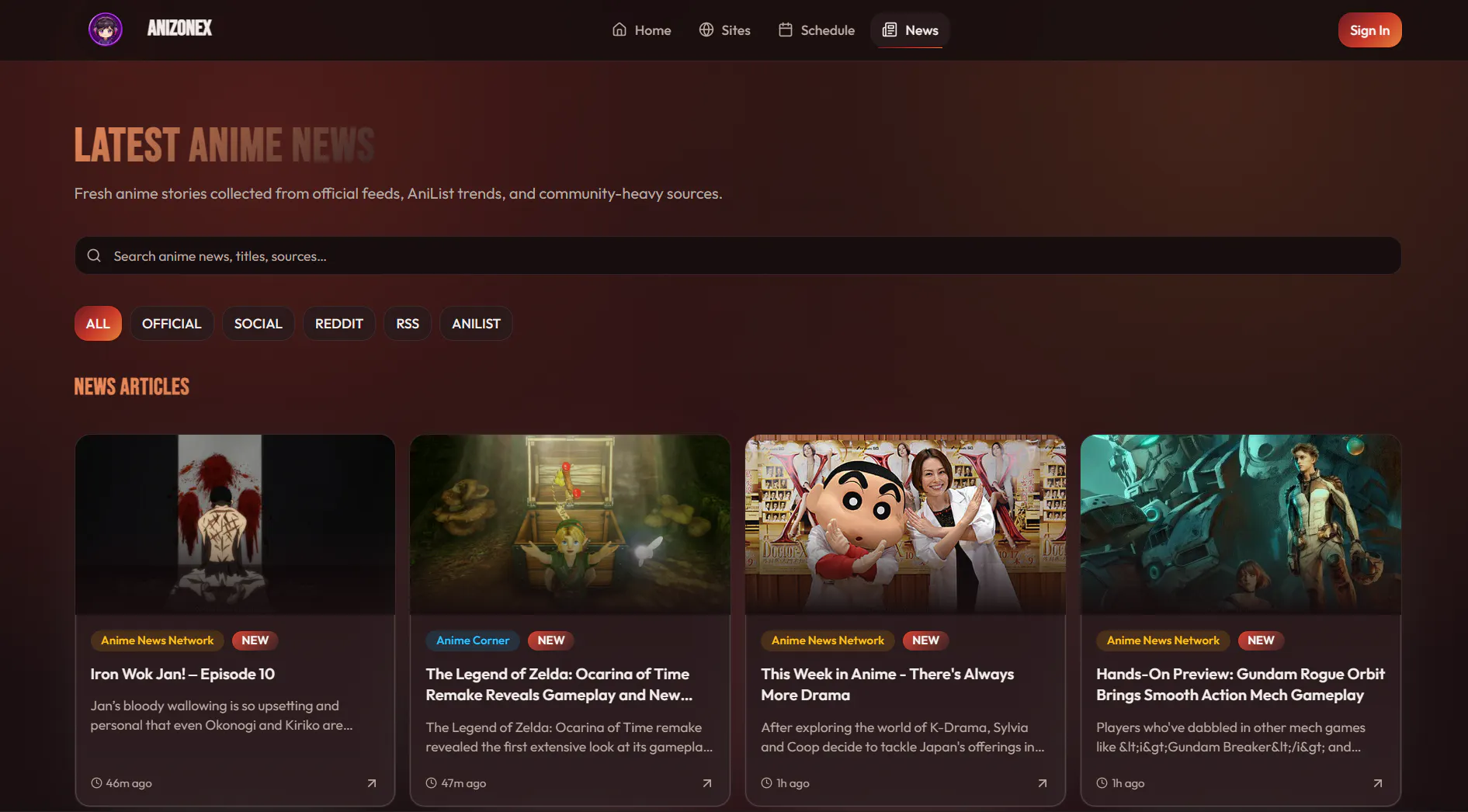Open the Iron Wok Jan thumbnail

point(235,525)
